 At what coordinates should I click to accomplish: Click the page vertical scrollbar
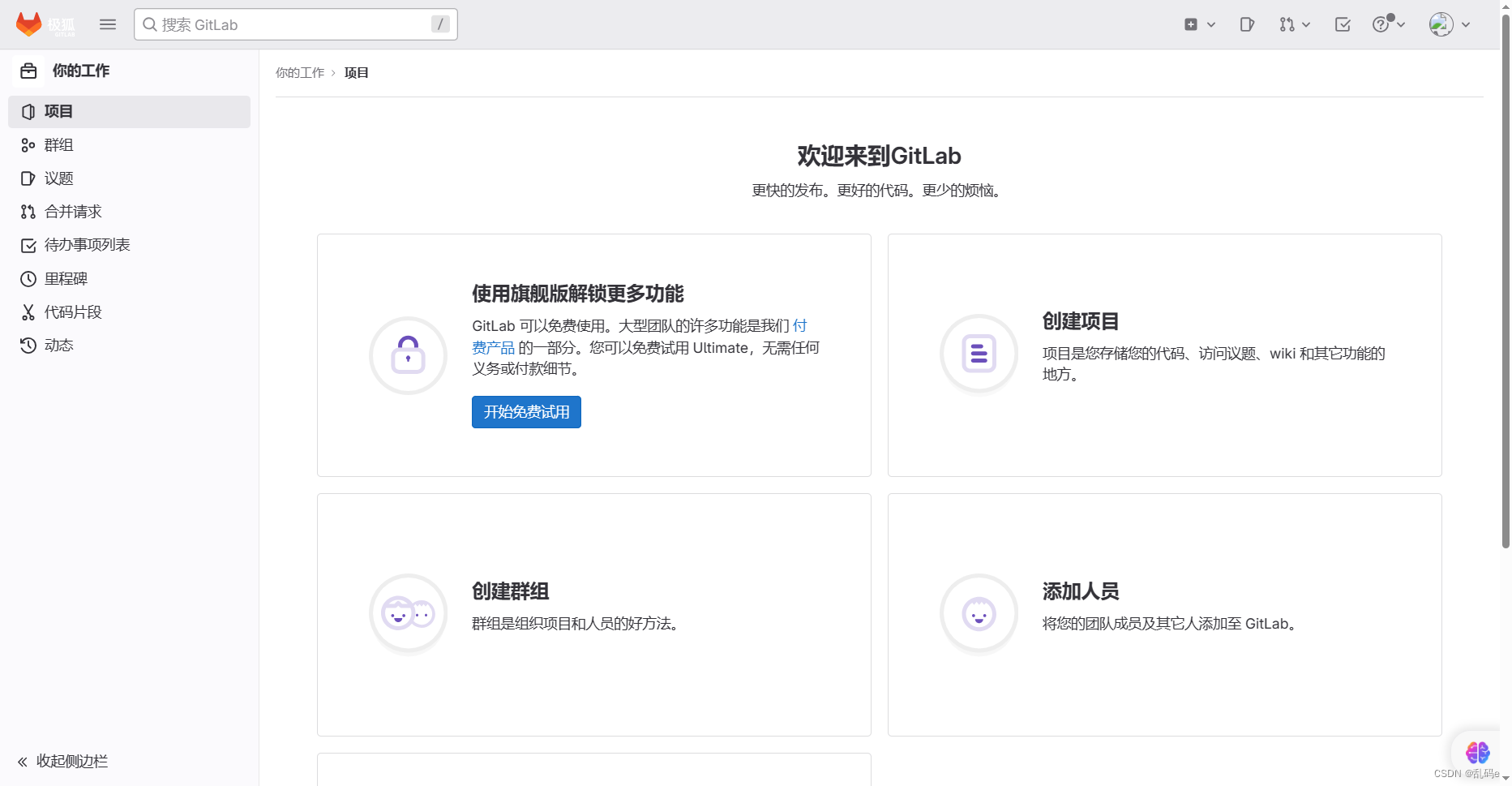1506,280
